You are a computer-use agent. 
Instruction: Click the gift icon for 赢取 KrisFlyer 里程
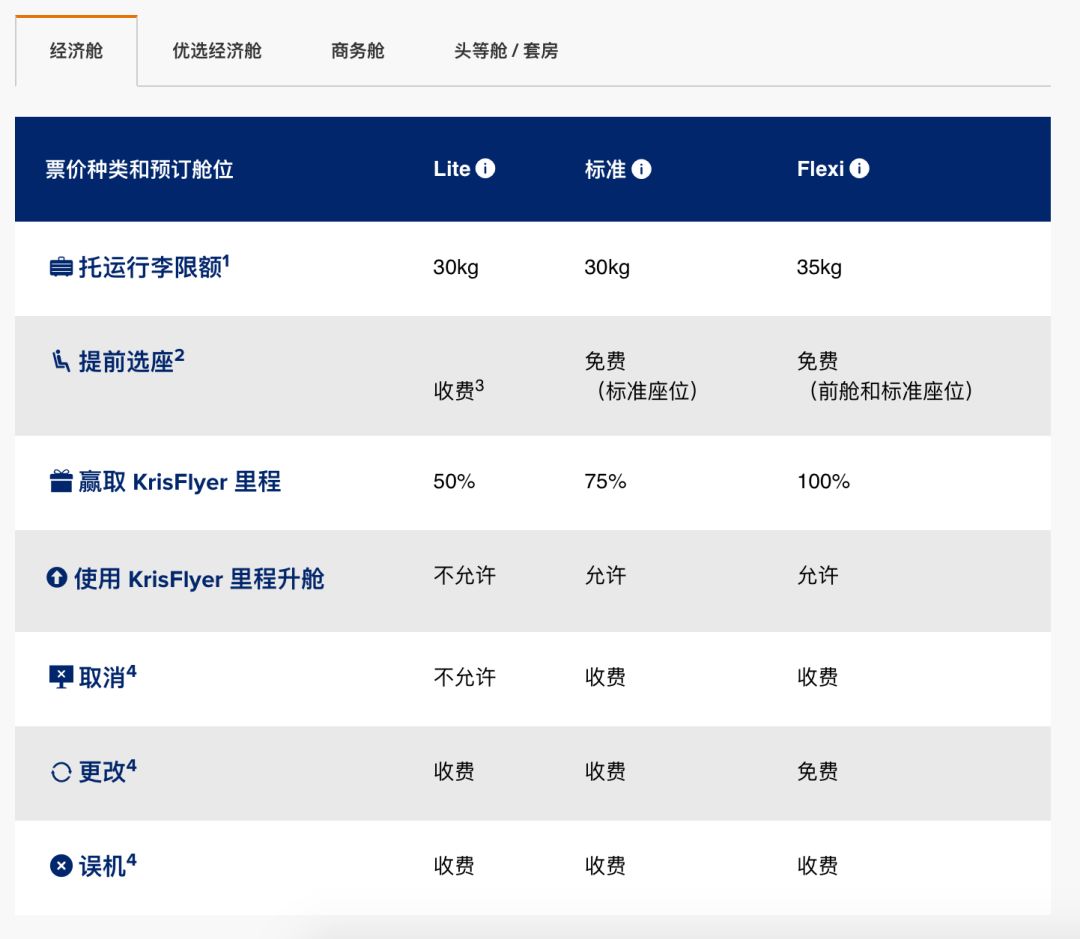pos(61,482)
